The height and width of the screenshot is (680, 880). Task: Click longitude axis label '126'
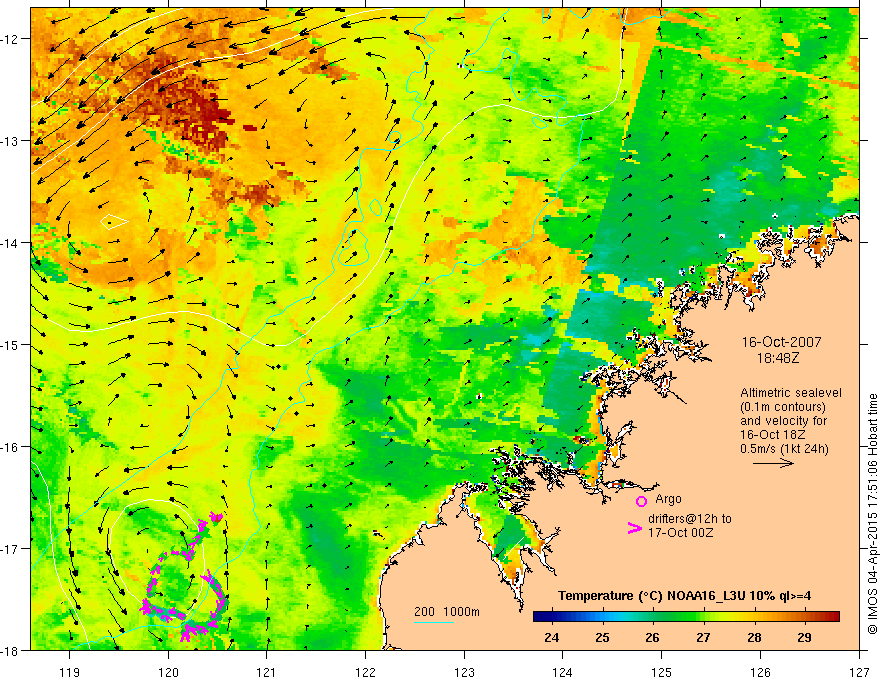760,672
